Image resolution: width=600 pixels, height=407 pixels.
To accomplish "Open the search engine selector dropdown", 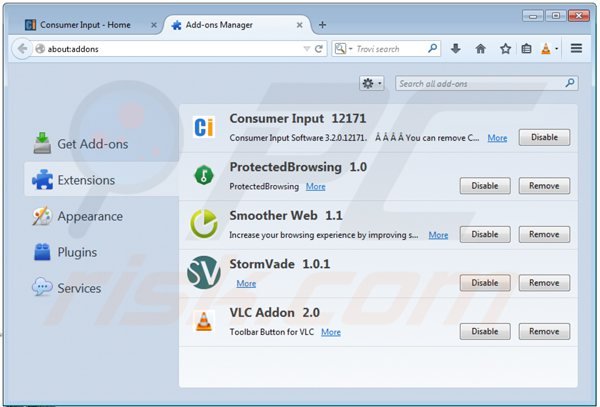I will 344,49.
